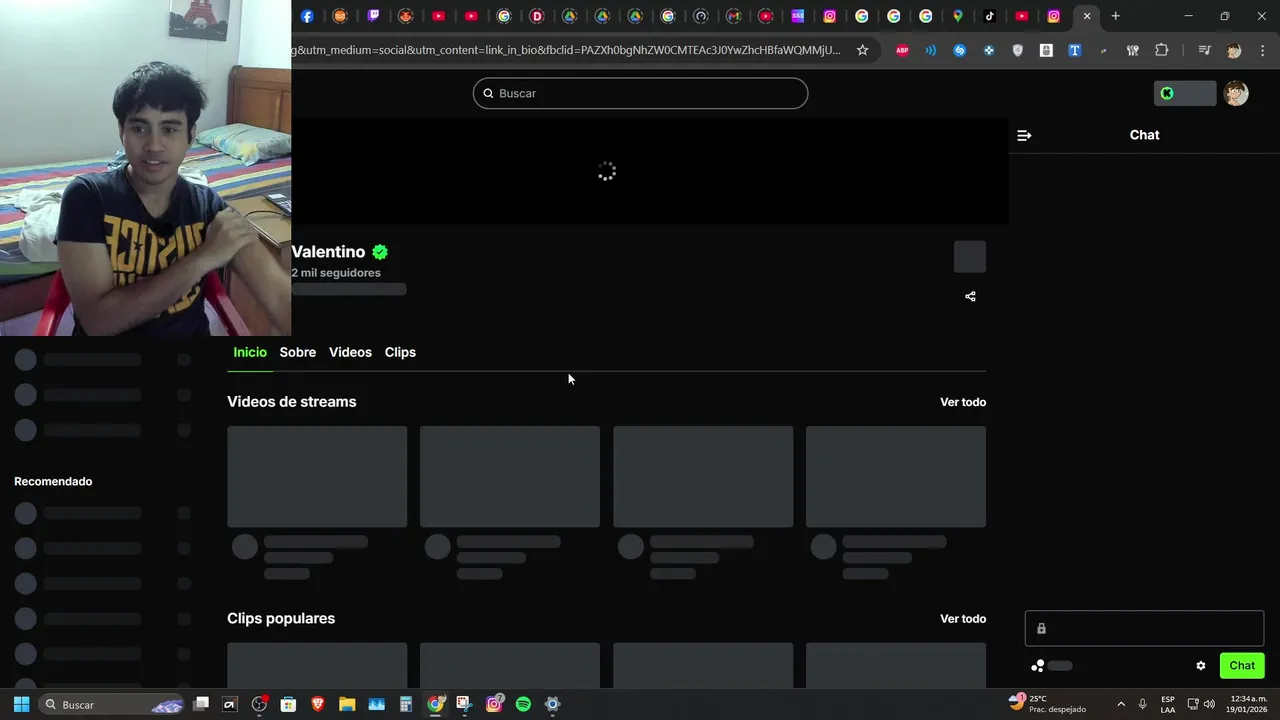Open the Windows Start menu
The image size is (1280, 720).
[21, 704]
